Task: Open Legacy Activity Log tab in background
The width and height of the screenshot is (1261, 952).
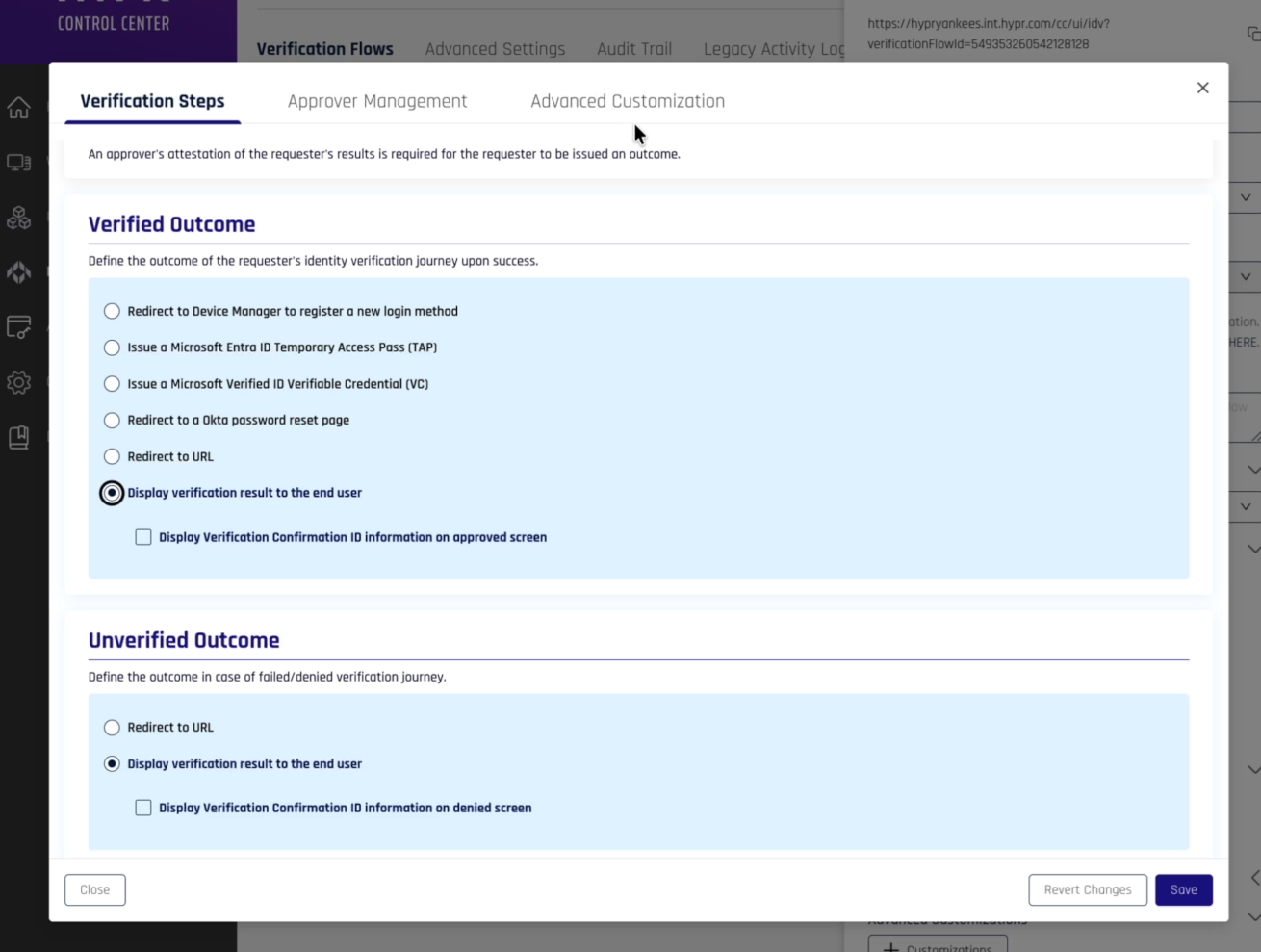Action: pyautogui.click(x=774, y=49)
